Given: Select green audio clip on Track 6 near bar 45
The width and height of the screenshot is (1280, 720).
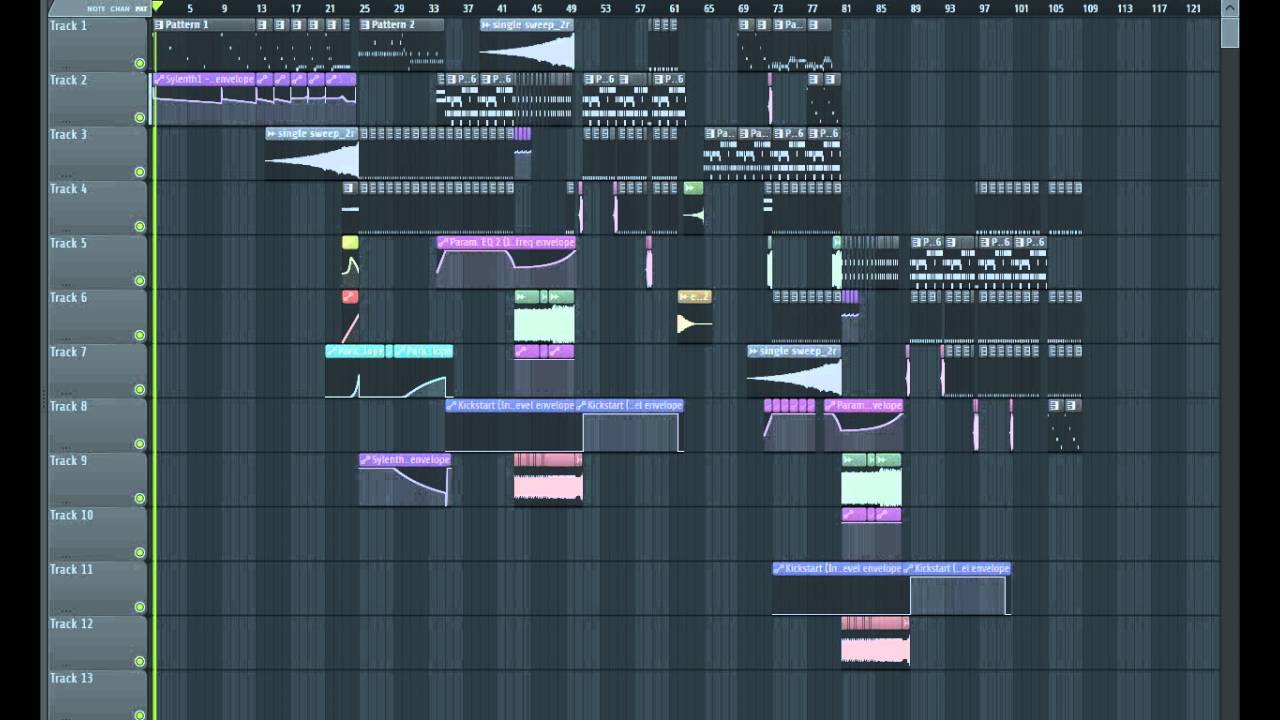Looking at the screenshot, I should [544, 318].
